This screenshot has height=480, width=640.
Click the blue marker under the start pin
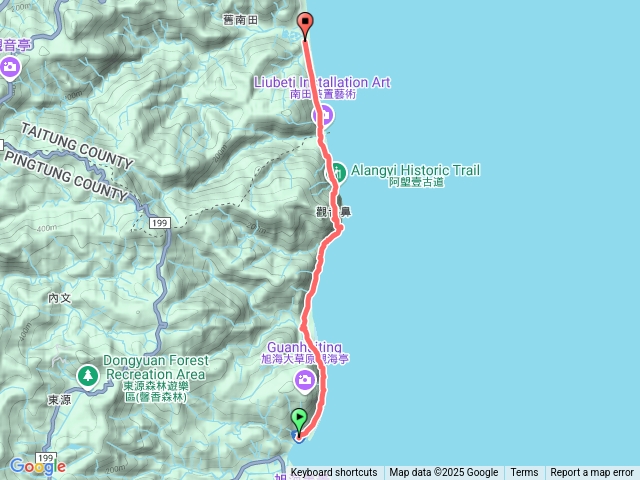tap(299, 438)
